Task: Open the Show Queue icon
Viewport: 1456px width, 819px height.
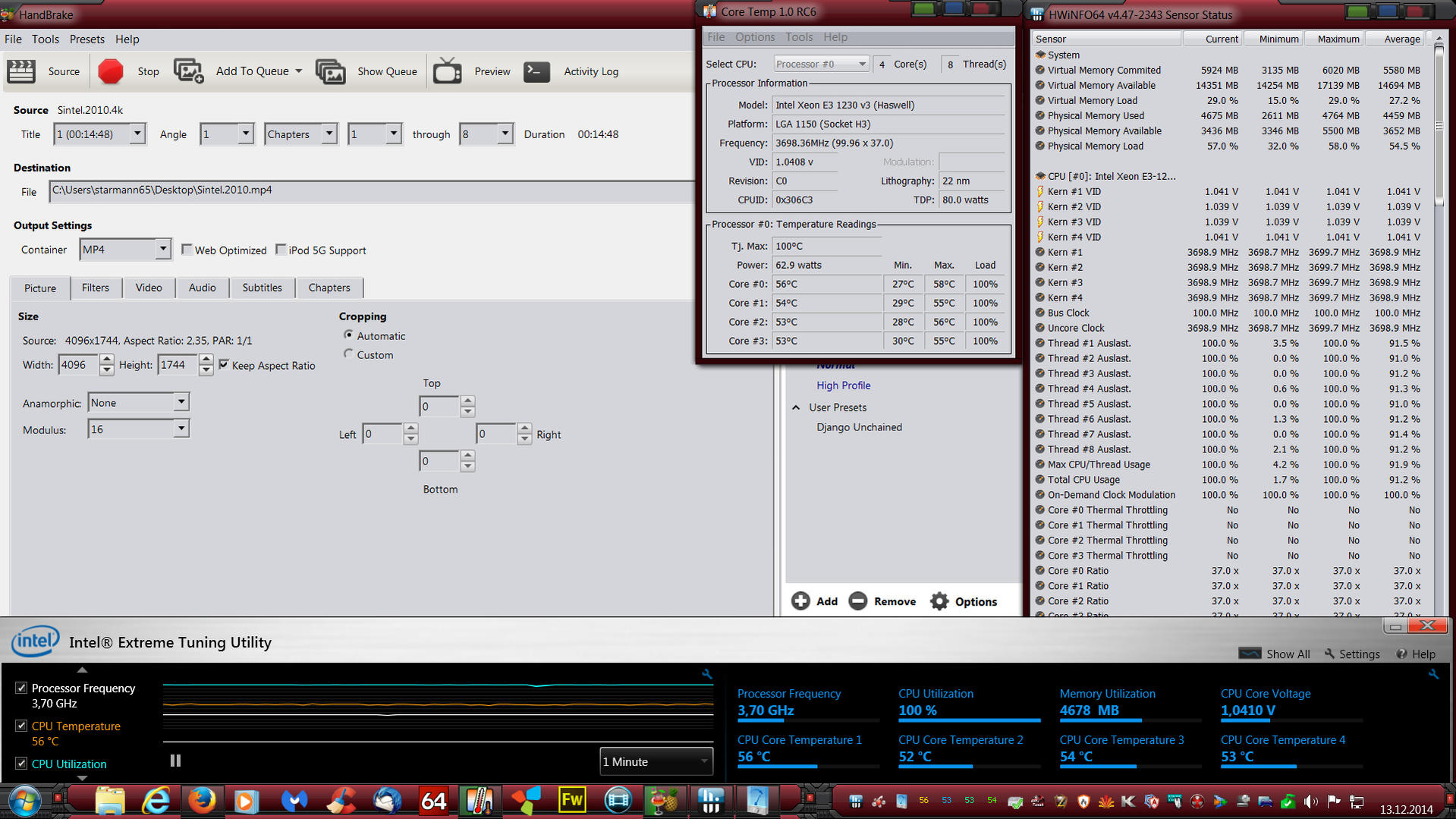Action: pos(330,71)
